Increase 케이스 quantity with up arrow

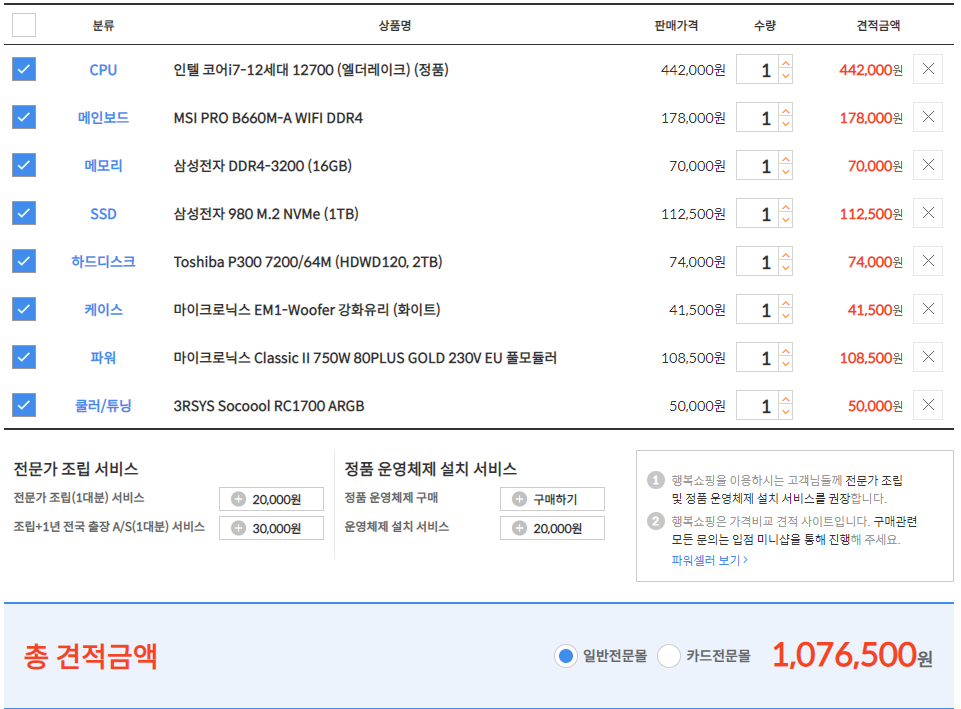click(786, 303)
